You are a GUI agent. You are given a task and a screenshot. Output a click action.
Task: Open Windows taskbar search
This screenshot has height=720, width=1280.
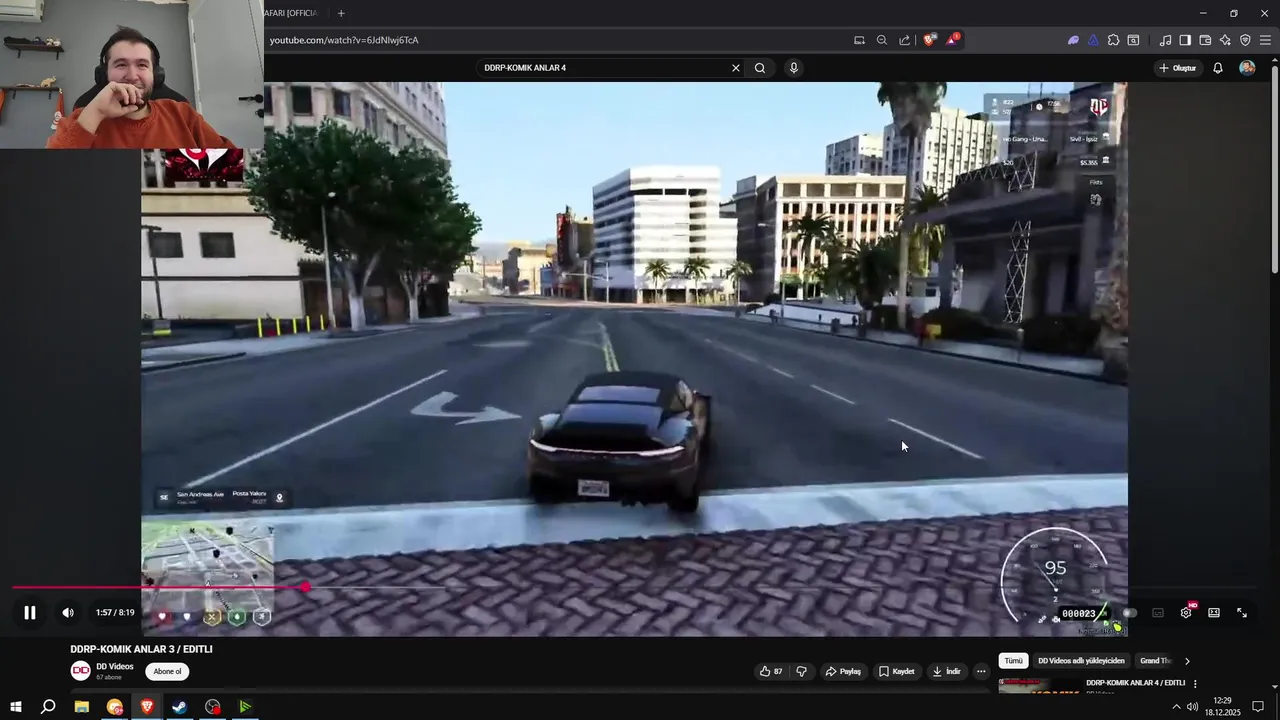tap(48, 707)
